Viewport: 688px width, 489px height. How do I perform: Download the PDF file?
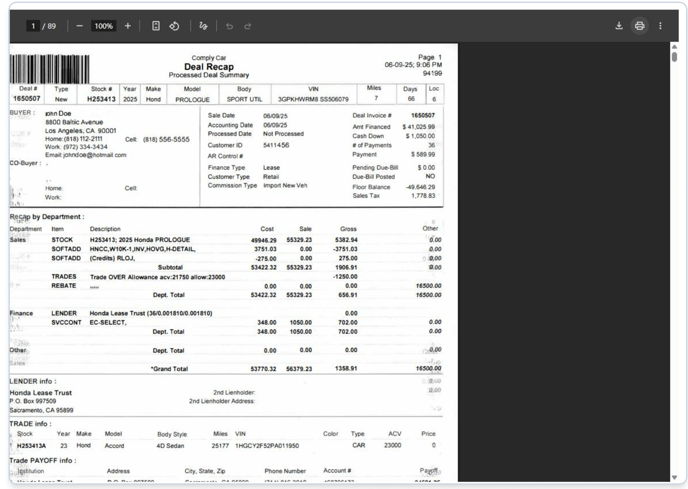coord(619,26)
